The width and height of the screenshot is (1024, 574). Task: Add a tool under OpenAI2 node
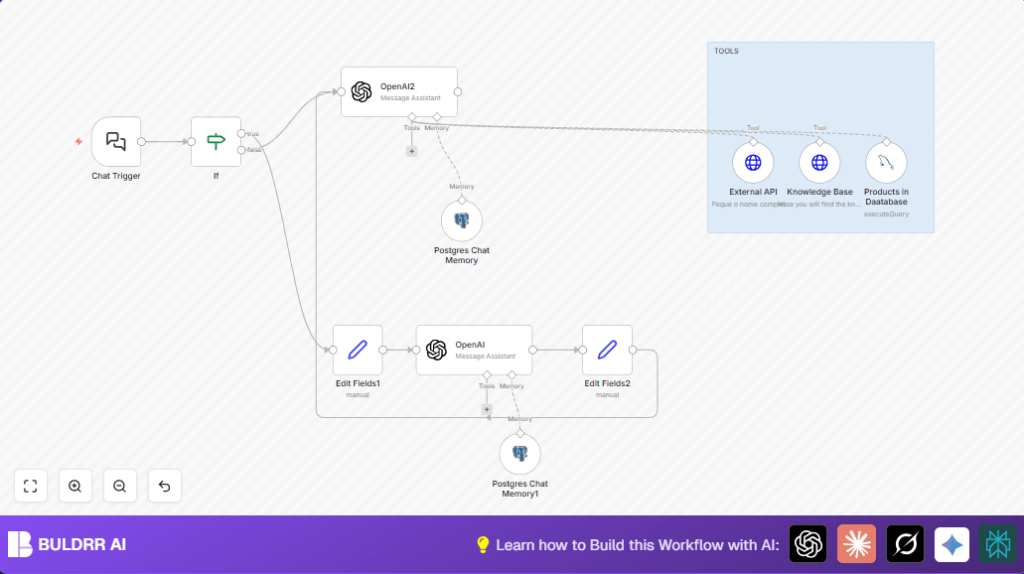pyautogui.click(x=411, y=151)
